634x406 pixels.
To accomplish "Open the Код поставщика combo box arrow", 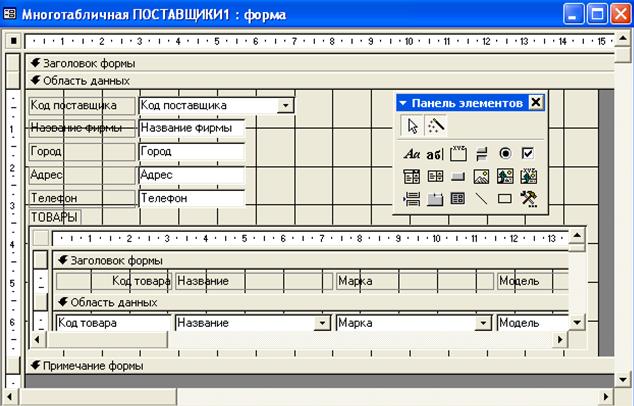I will click(x=286, y=105).
